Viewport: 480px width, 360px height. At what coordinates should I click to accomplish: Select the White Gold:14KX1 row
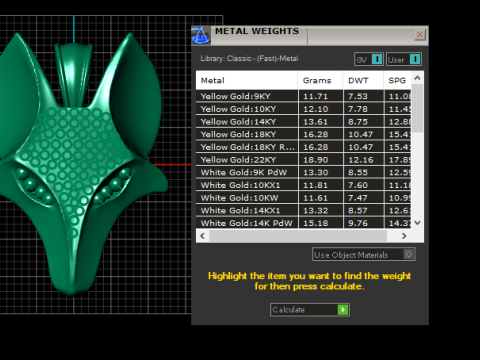[303, 210]
